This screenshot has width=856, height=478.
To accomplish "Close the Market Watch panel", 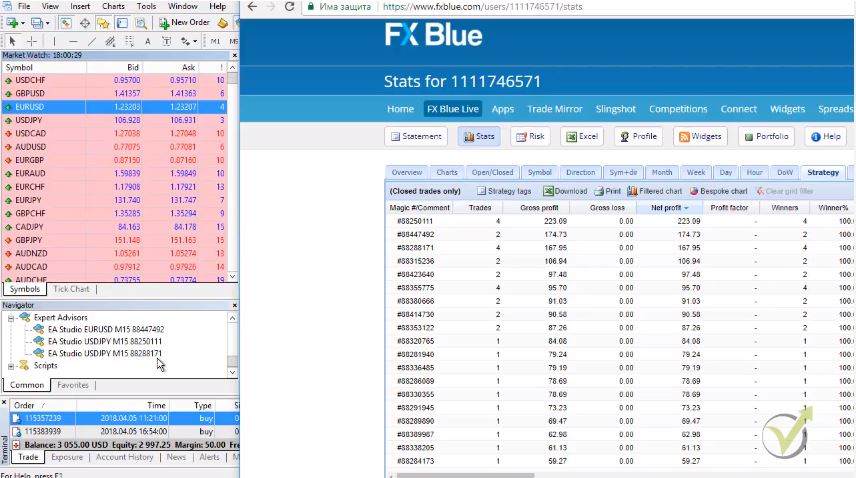I will [x=235, y=55].
